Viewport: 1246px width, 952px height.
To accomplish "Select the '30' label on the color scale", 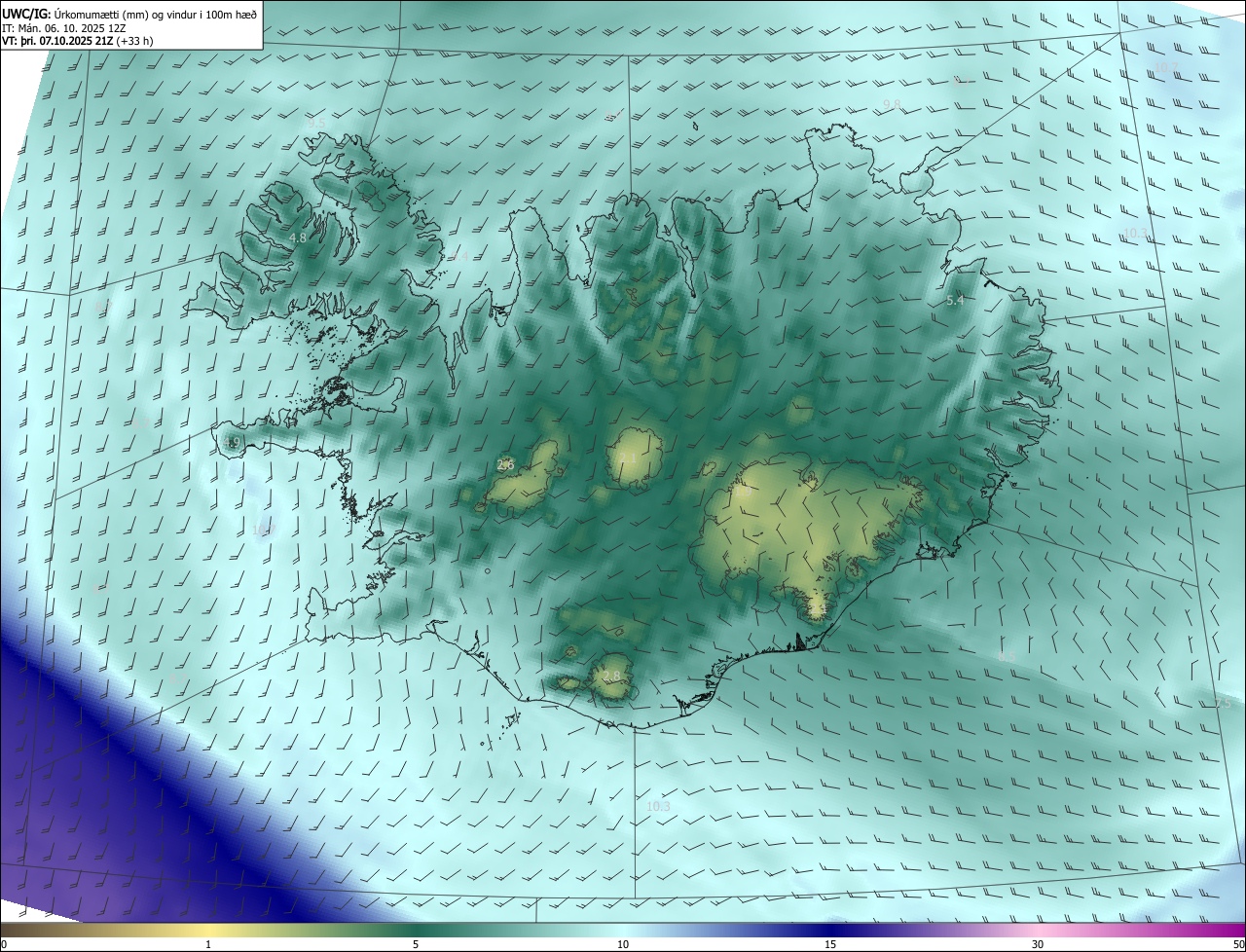I will (1038, 945).
